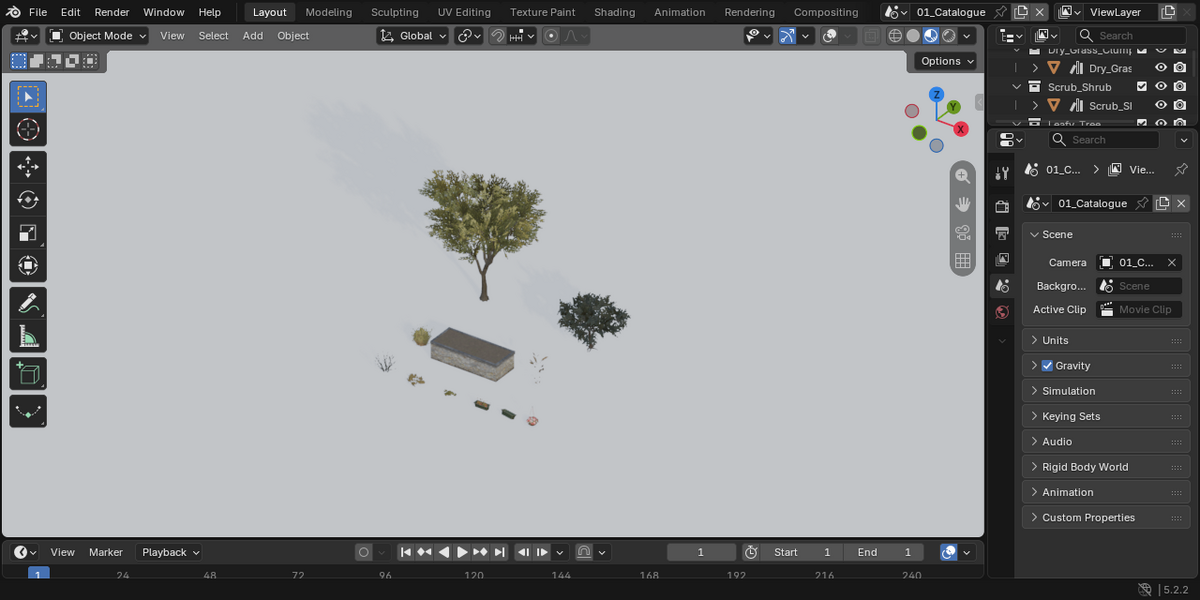Open the pivot point dropdown

point(469,36)
